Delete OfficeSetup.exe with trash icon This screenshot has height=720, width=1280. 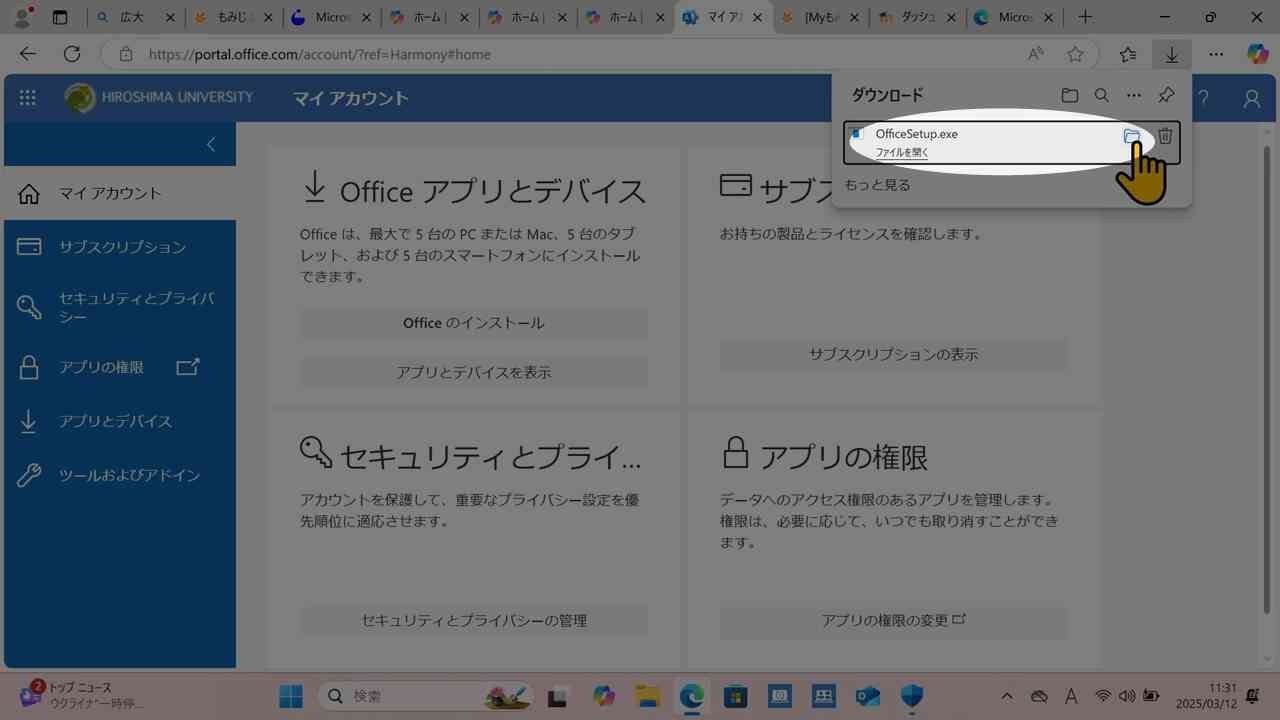1164,136
